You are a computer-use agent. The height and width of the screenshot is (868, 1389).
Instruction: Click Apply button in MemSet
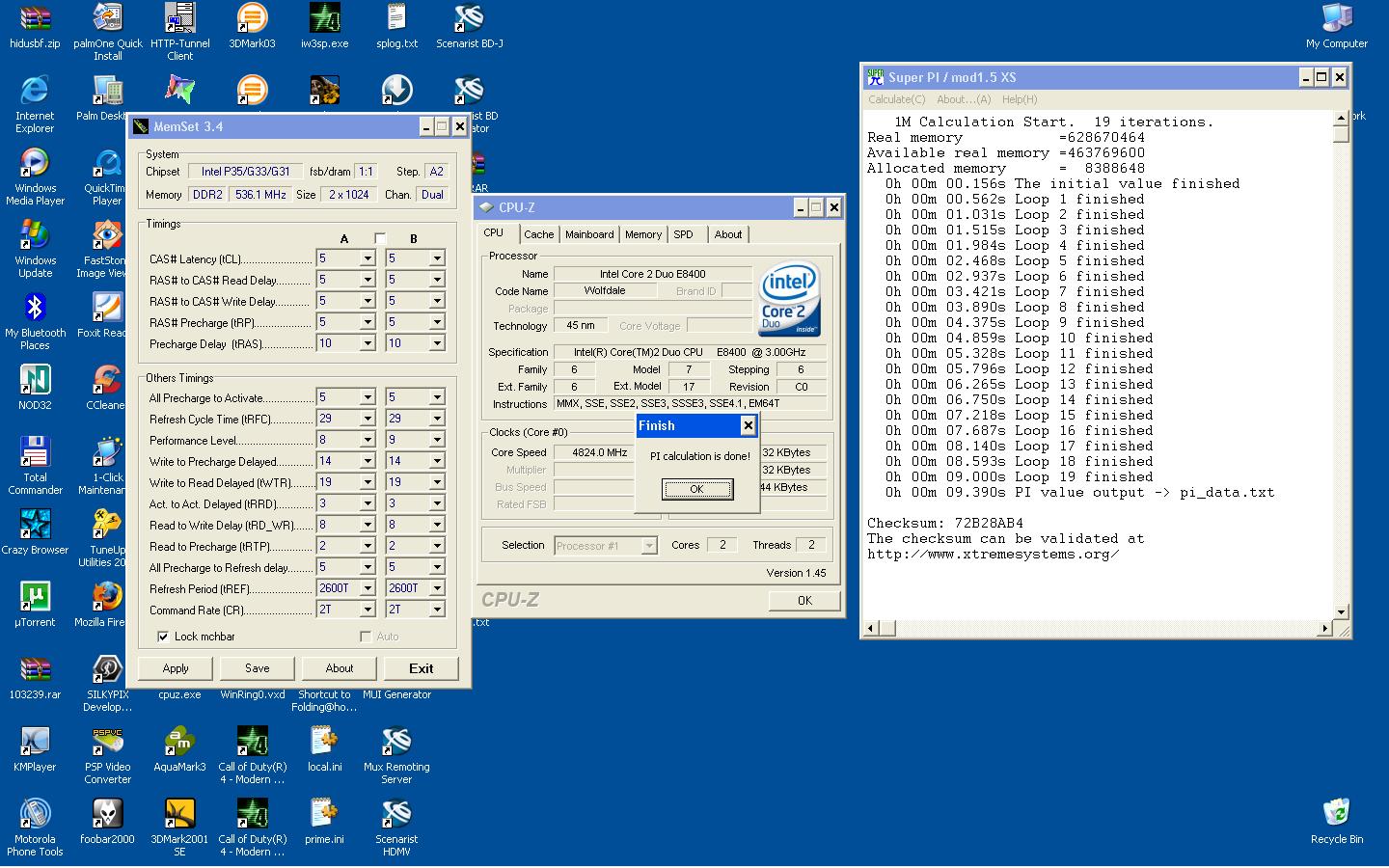pyautogui.click(x=176, y=668)
